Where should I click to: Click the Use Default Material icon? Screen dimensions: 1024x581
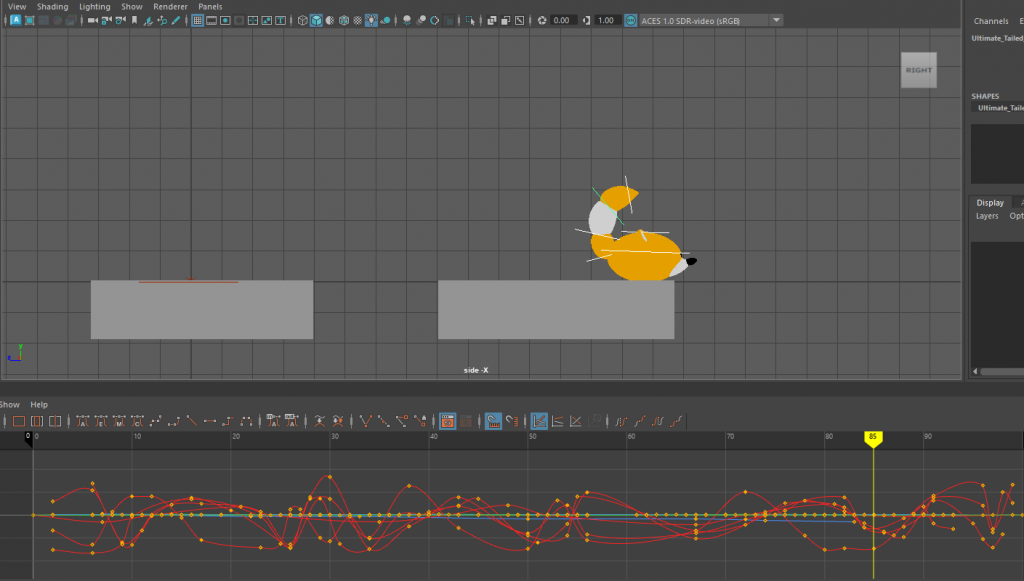click(330, 20)
